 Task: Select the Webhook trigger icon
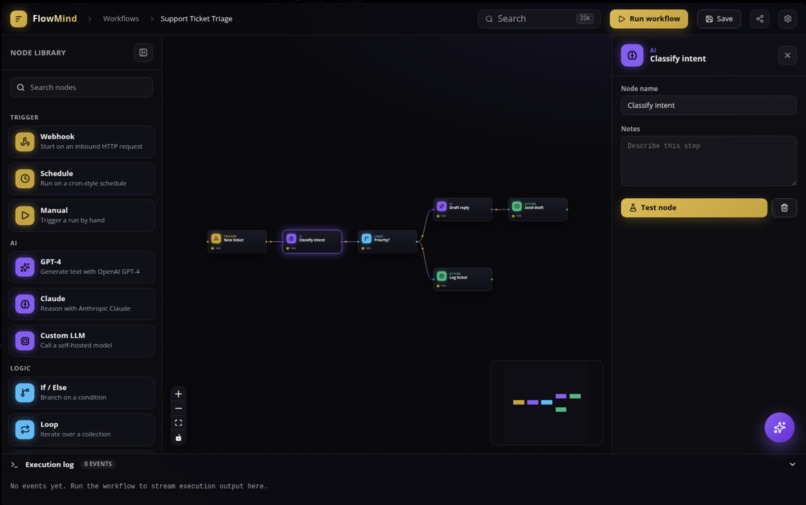tap(25, 141)
